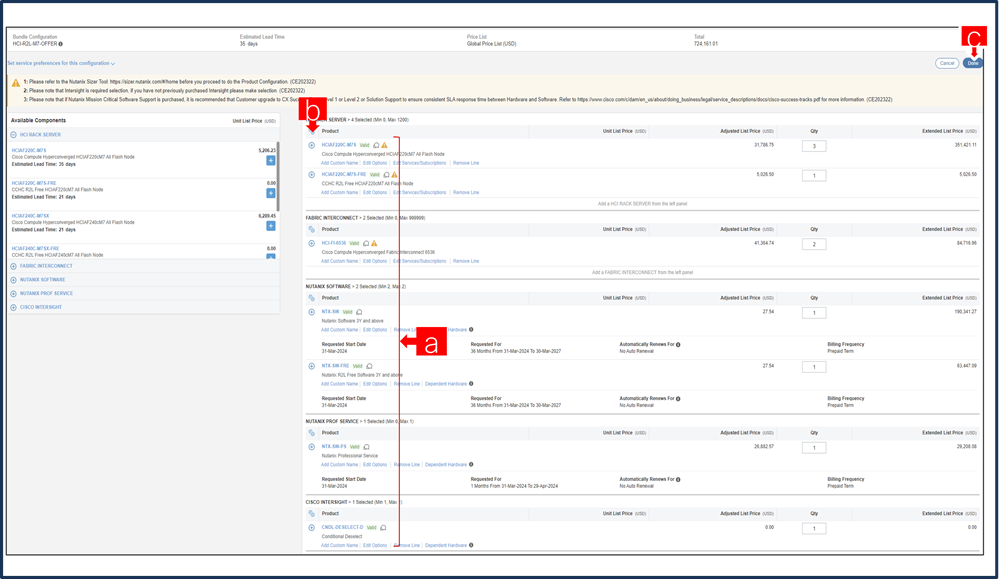Click the quantity field for CNDL-DESELECT-D
This screenshot has width=999, height=579.
[814, 528]
